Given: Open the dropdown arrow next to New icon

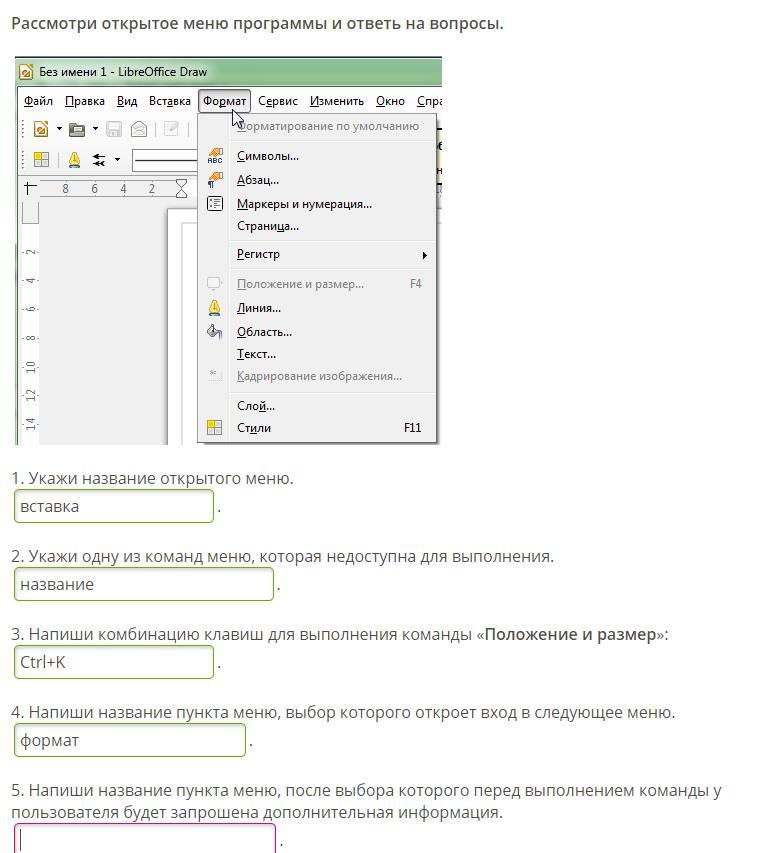Looking at the screenshot, I should click(x=59, y=129).
